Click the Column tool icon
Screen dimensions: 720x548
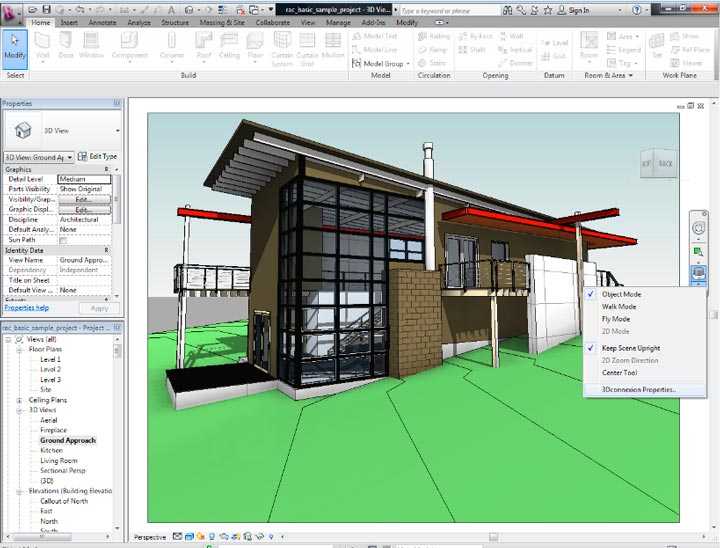[172, 41]
